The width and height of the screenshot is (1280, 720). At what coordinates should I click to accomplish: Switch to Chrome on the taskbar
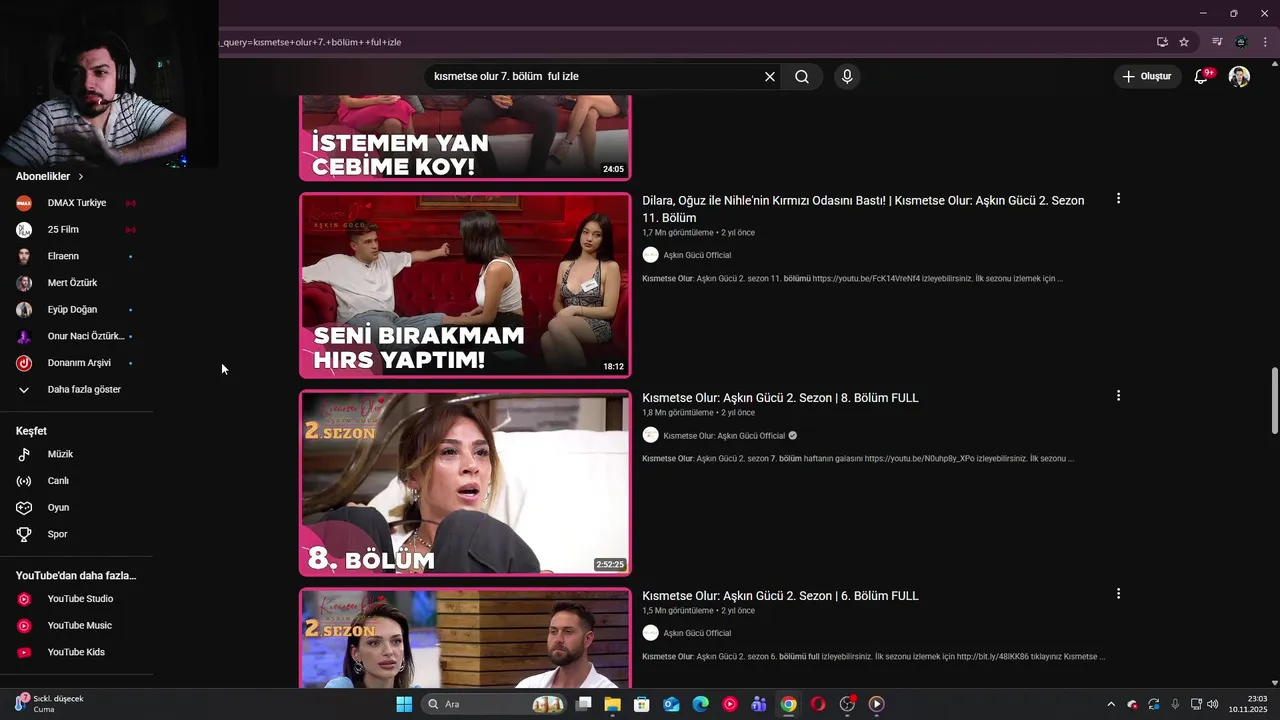click(789, 704)
